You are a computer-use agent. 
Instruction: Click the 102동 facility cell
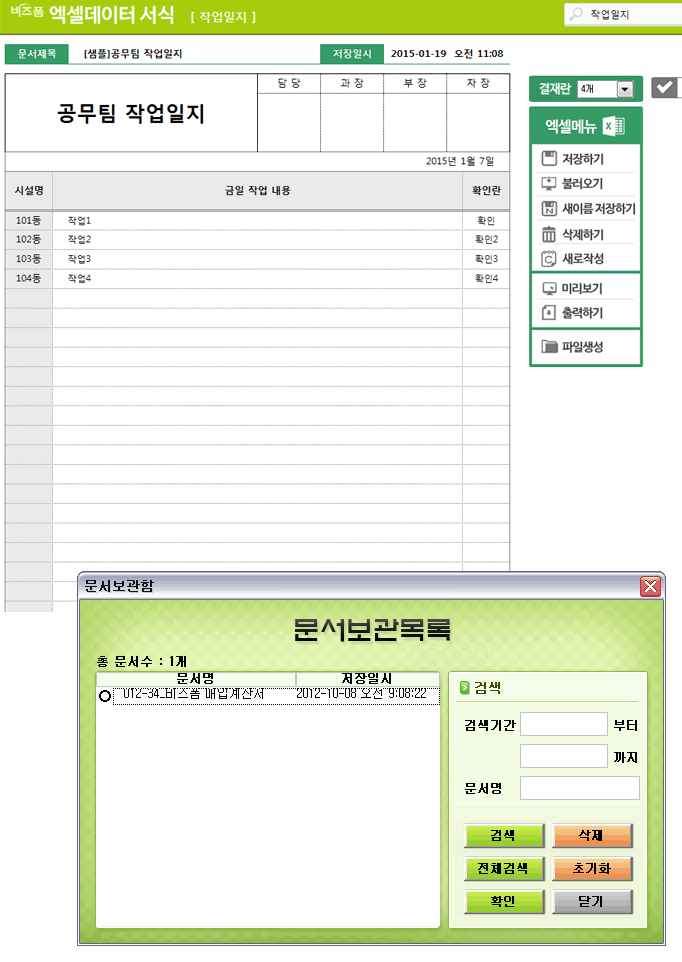point(28,239)
